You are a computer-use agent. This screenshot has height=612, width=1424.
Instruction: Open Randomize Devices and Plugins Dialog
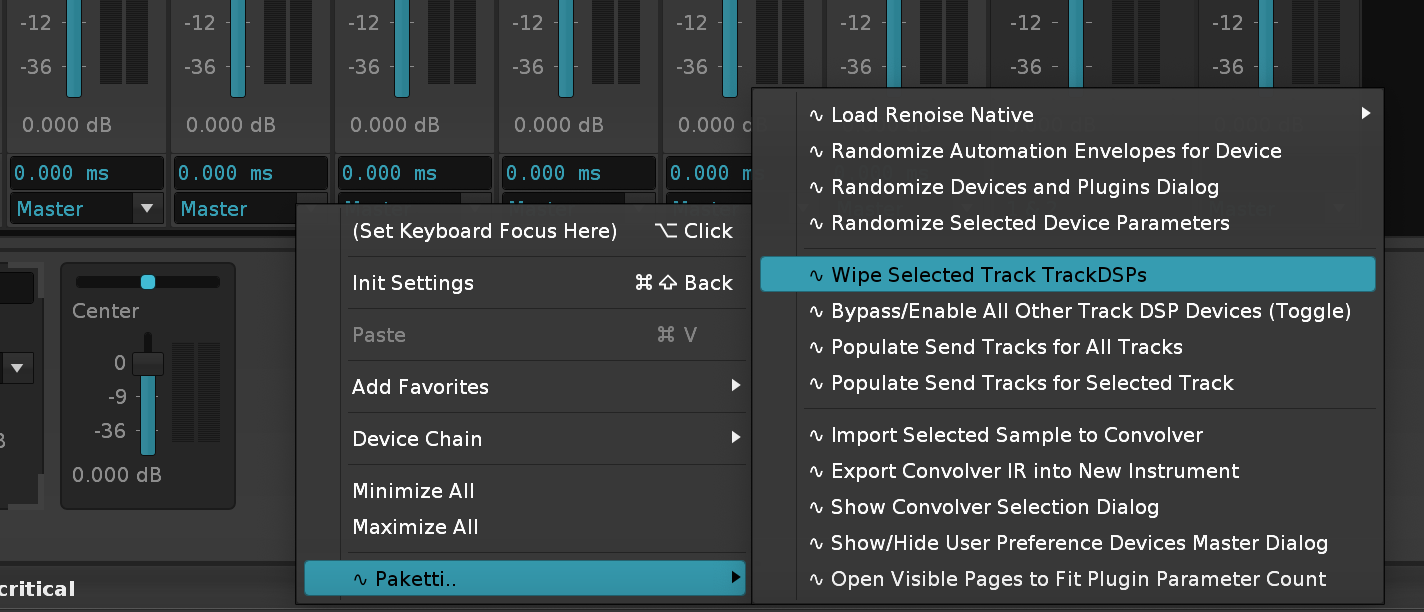(1025, 187)
